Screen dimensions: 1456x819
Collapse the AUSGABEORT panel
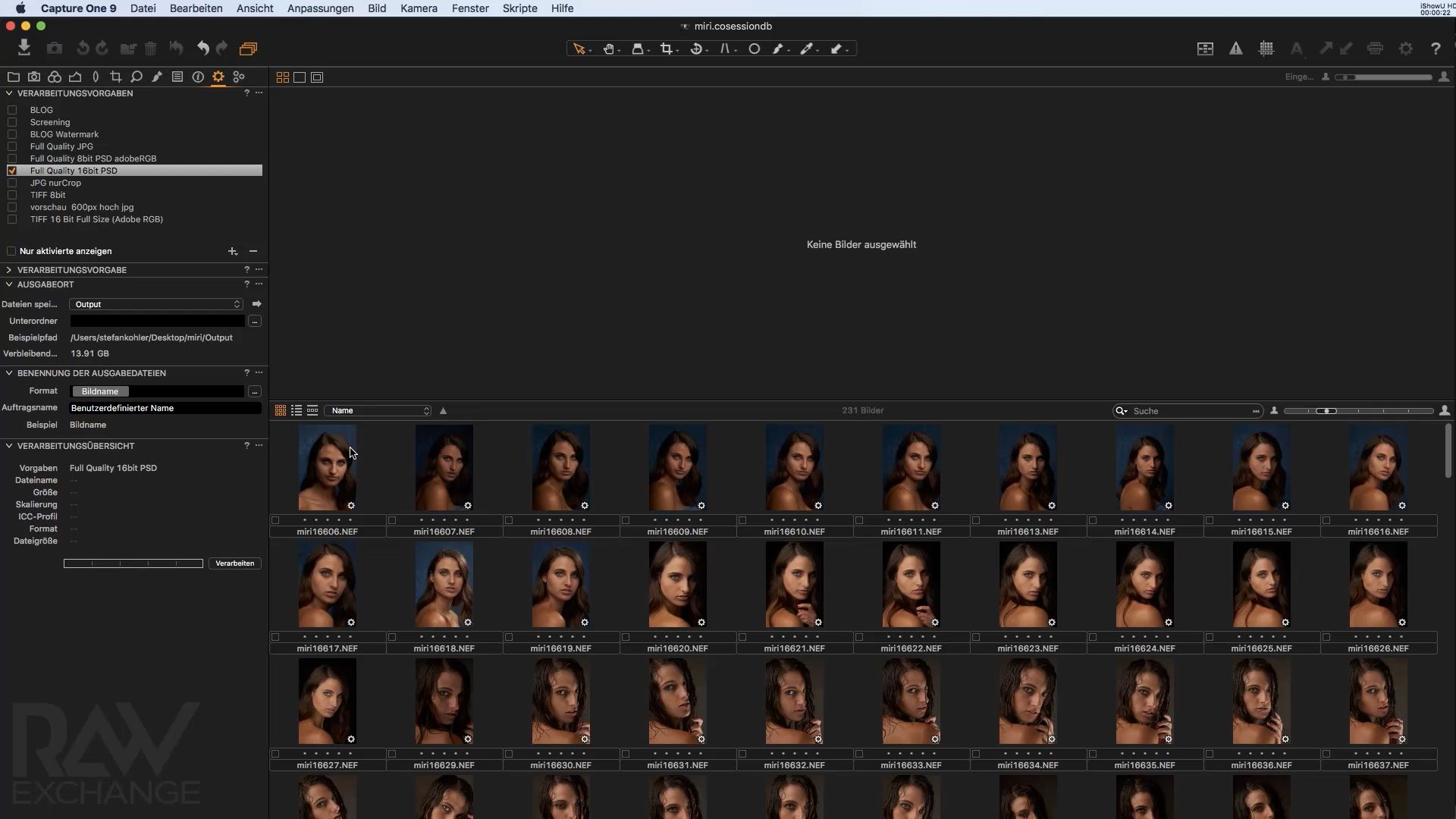point(9,284)
